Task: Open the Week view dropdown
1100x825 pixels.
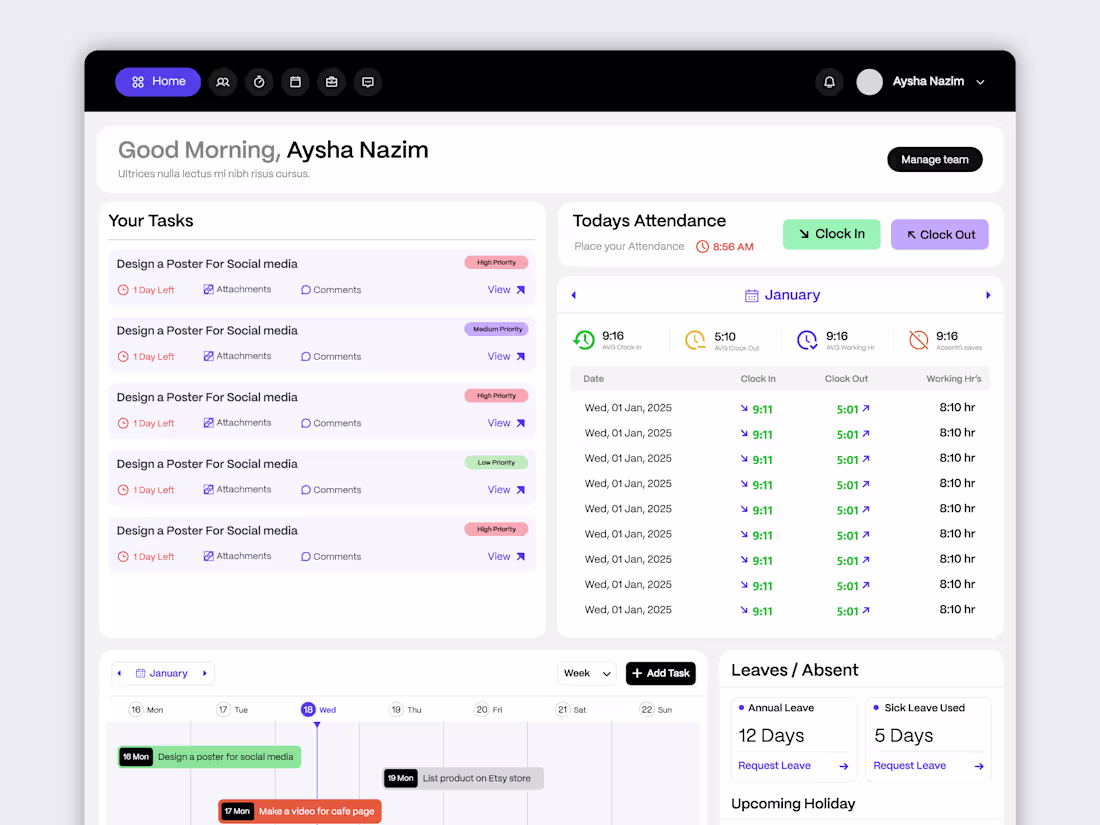Action: tap(586, 673)
